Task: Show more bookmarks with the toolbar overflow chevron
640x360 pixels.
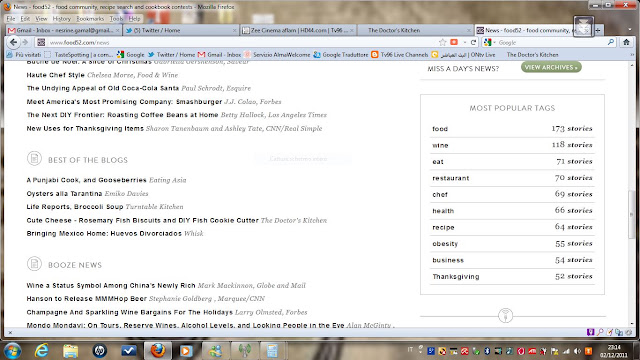Action: pyautogui.click(x=632, y=54)
